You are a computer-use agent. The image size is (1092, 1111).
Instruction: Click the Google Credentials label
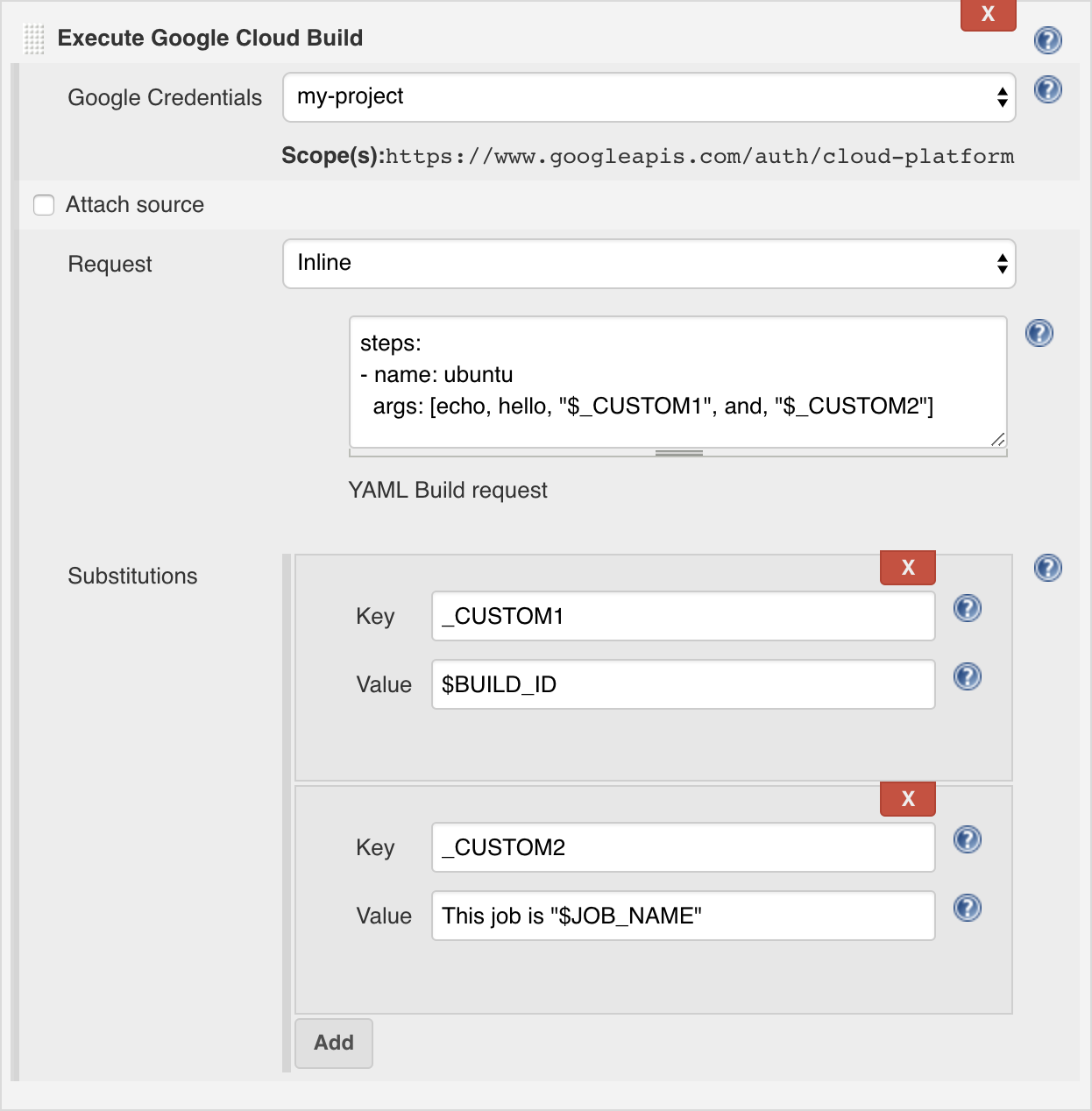click(x=165, y=97)
